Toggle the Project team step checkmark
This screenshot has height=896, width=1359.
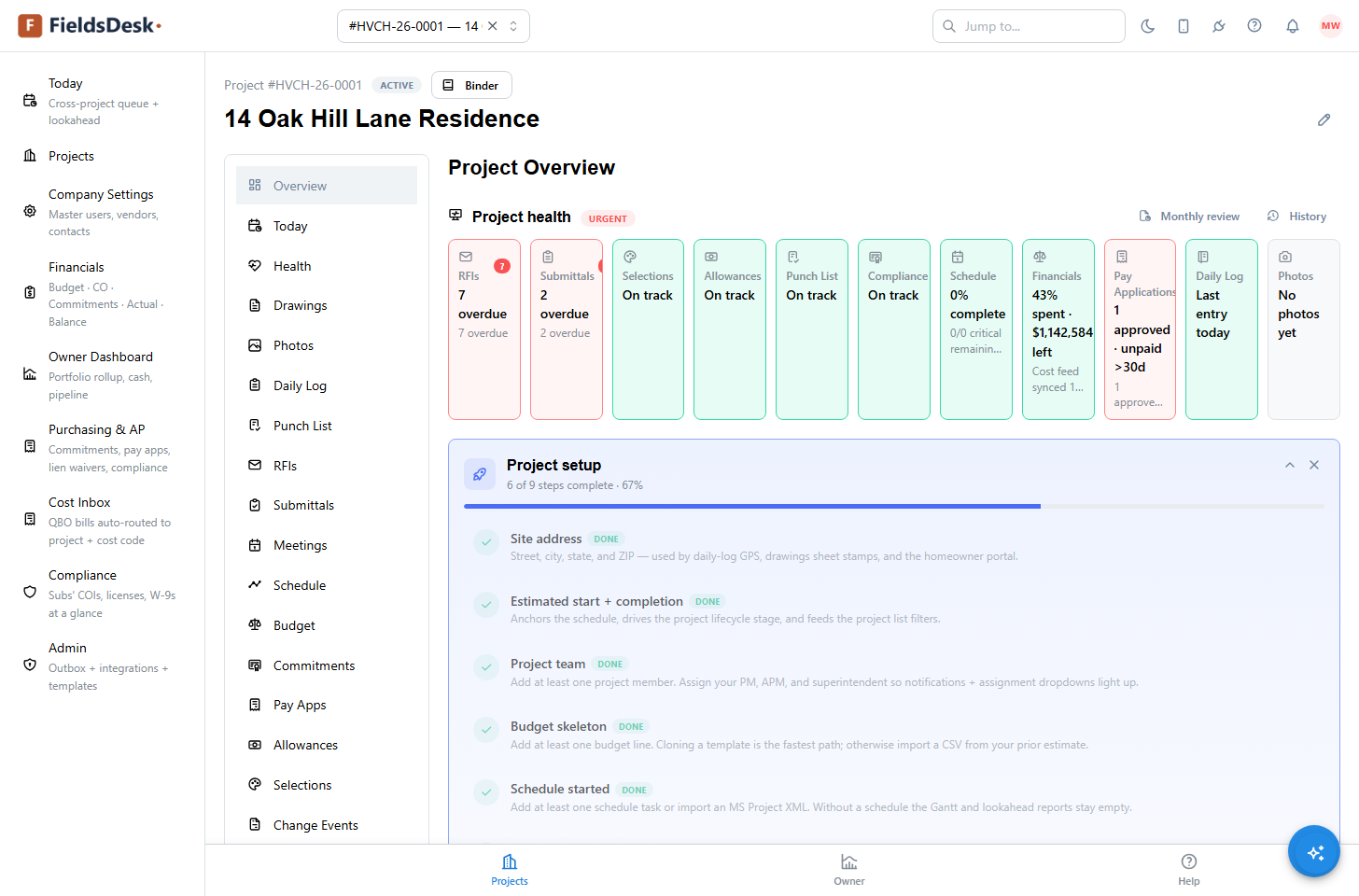pyautogui.click(x=486, y=667)
